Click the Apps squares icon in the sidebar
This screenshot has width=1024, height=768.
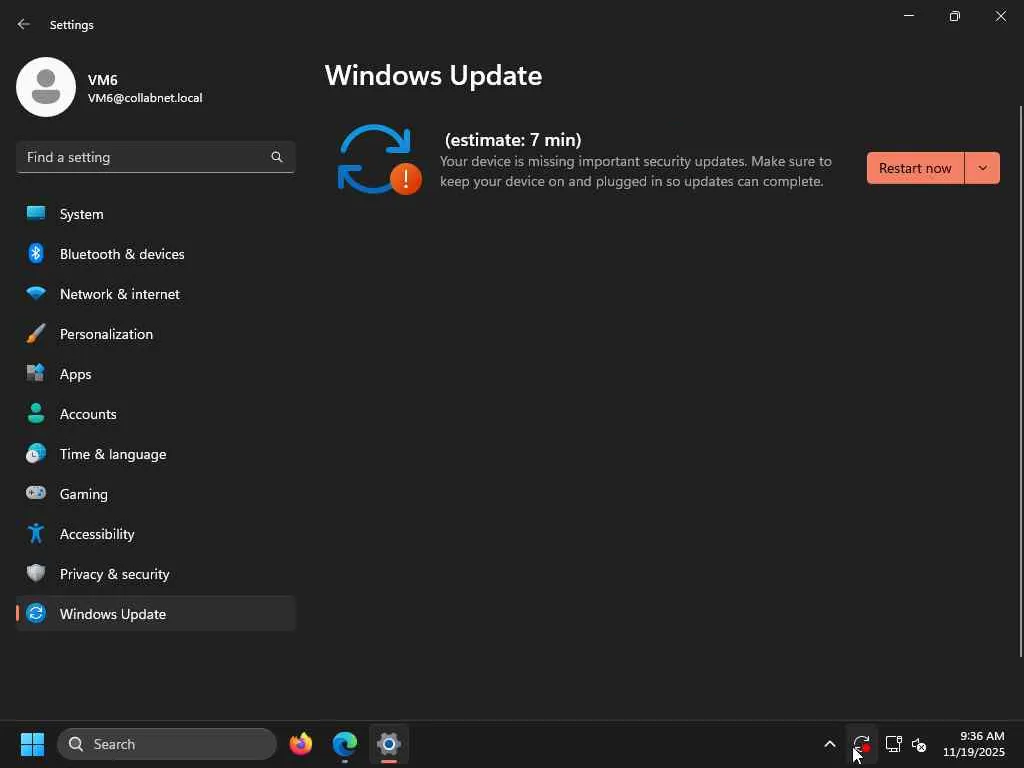[x=36, y=373]
